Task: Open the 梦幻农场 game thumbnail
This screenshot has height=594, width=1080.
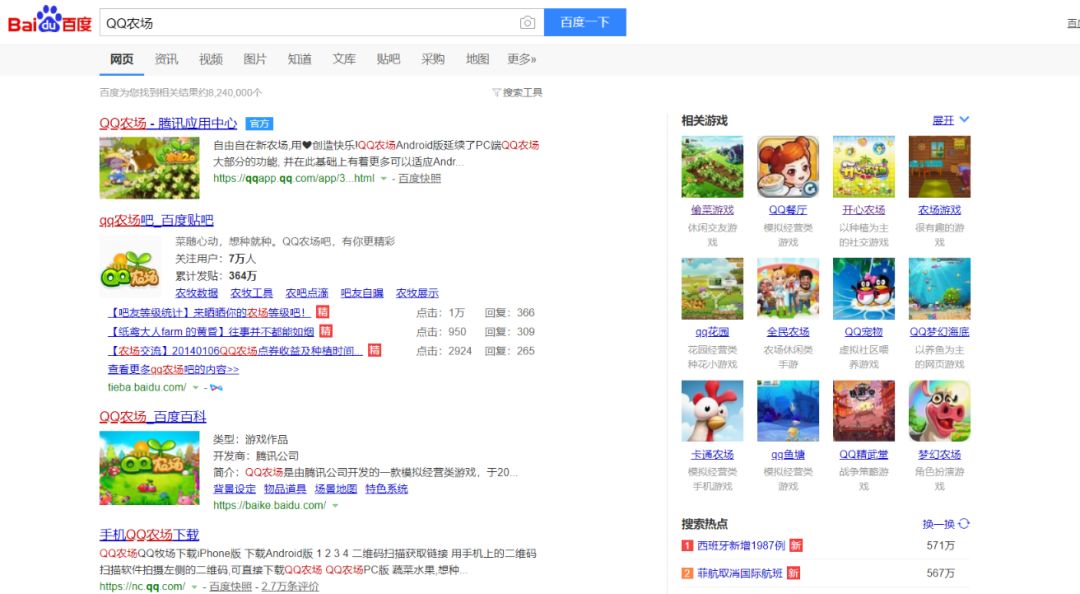Action: pyautogui.click(x=938, y=410)
